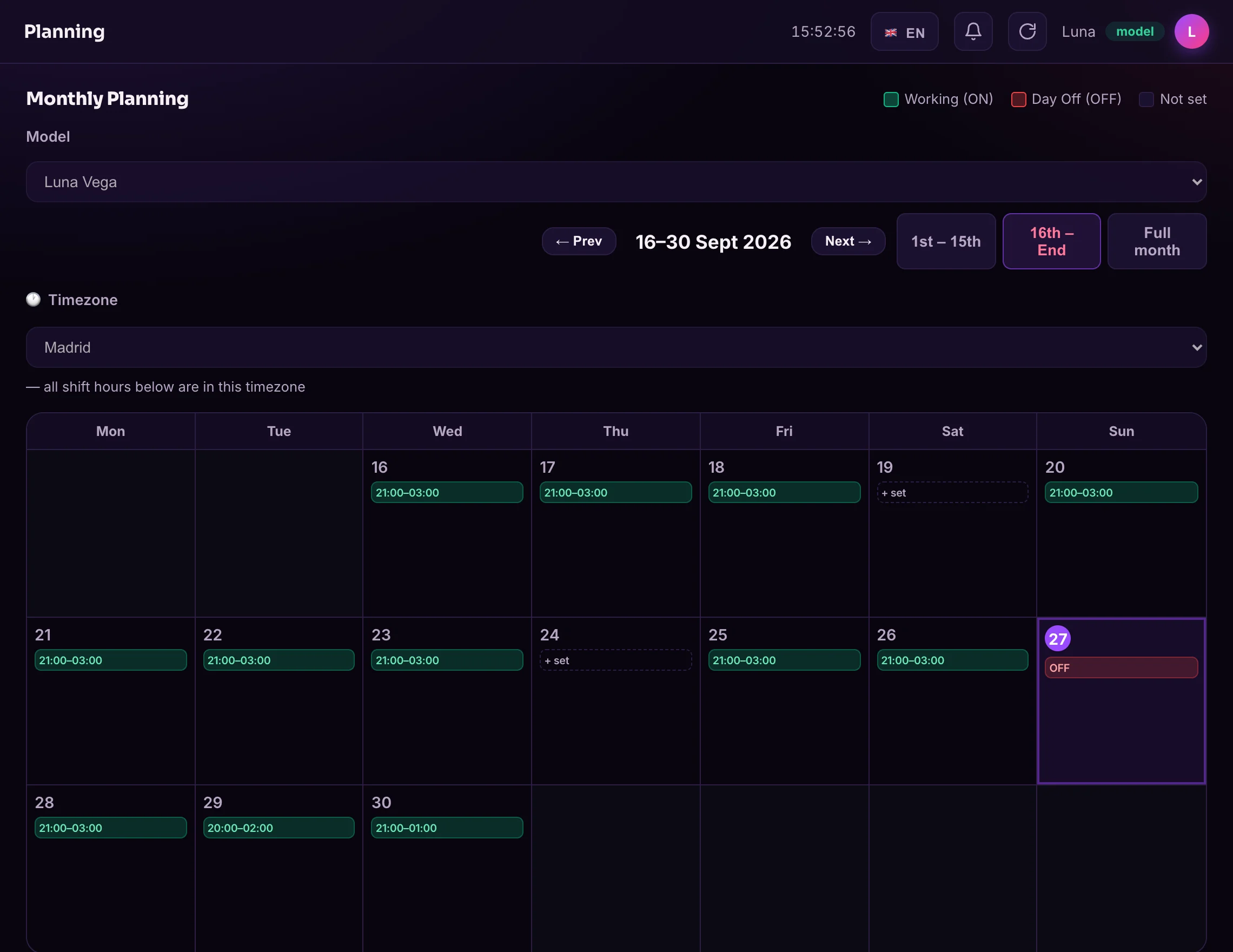Click the Sun column header
The image size is (1233, 952).
pyautogui.click(x=1121, y=432)
